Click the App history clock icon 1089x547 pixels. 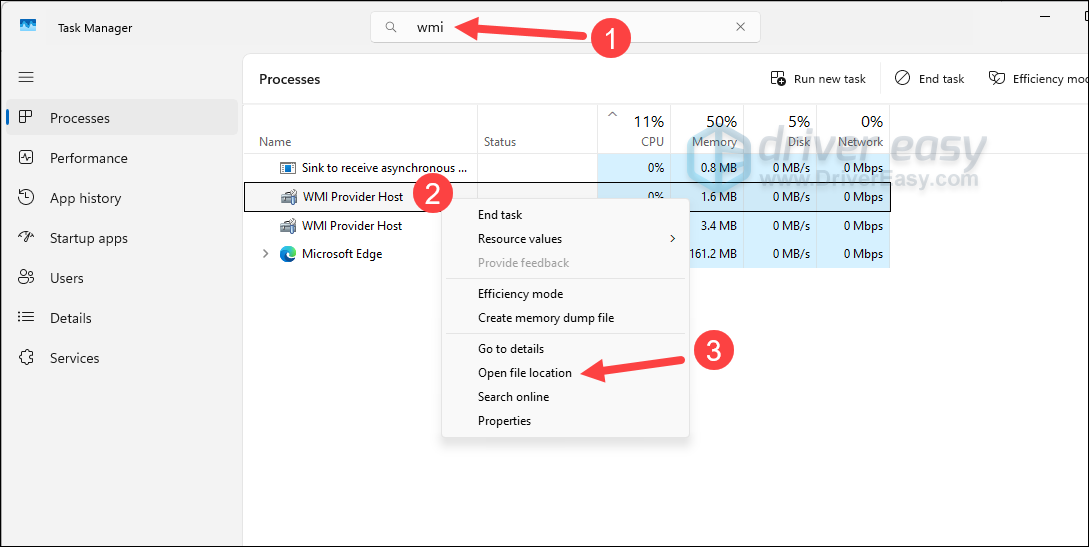click(26, 197)
